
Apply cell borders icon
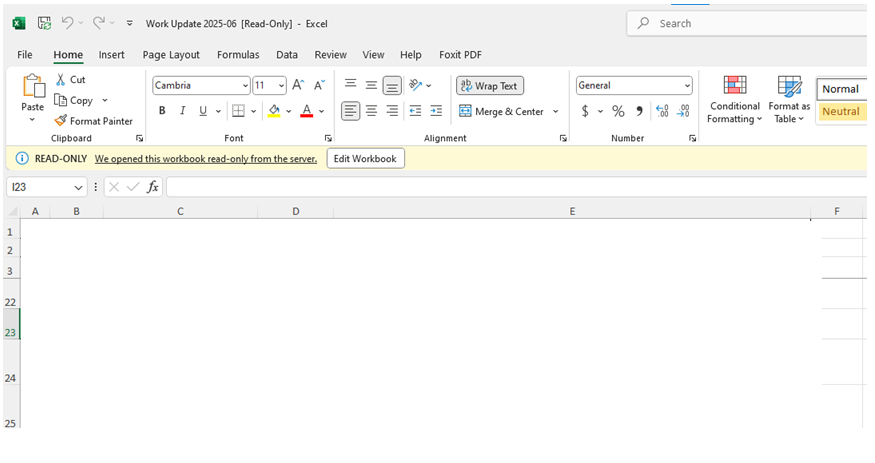pos(238,111)
